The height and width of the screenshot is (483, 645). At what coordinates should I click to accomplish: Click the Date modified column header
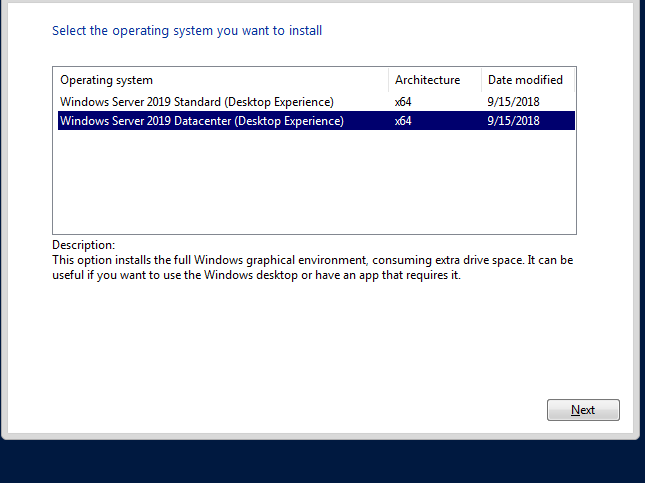pyautogui.click(x=525, y=80)
